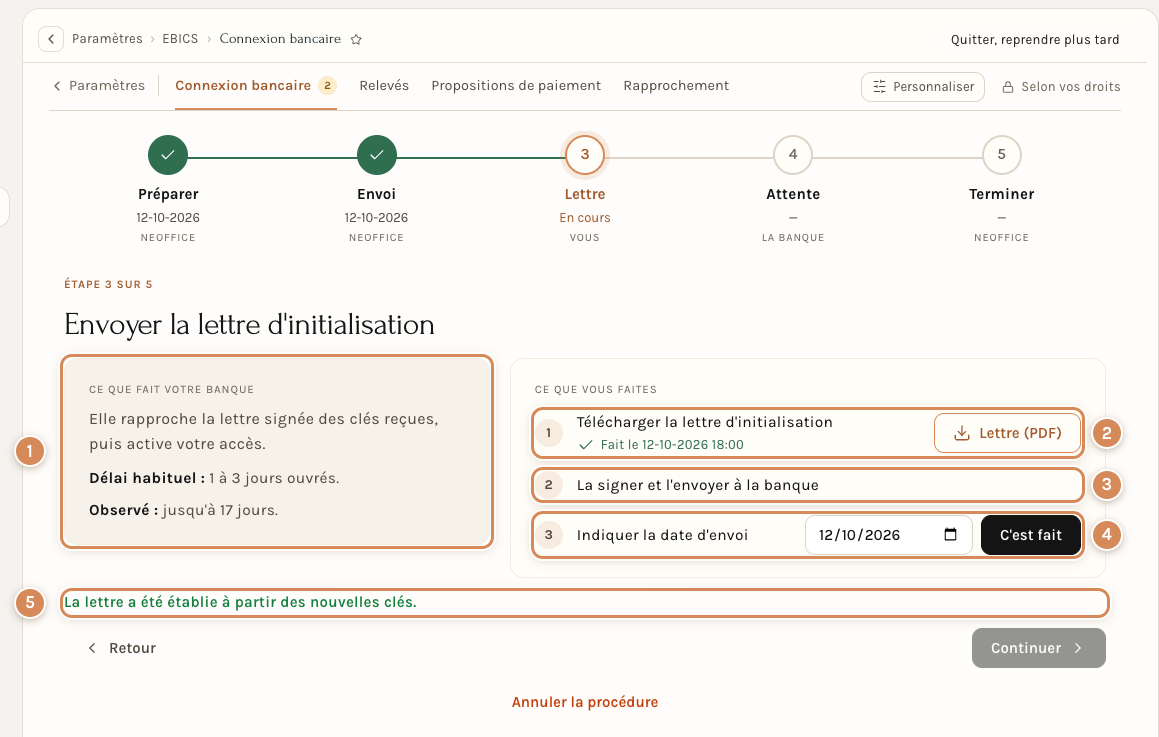
Task: Click the Préparer step label
Action: coord(168,194)
